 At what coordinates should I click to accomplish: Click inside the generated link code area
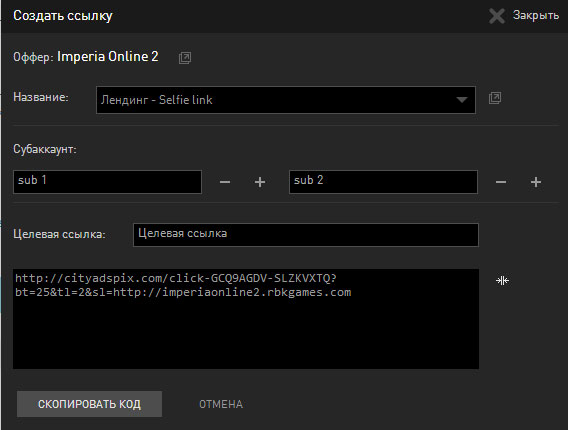[x=246, y=319]
